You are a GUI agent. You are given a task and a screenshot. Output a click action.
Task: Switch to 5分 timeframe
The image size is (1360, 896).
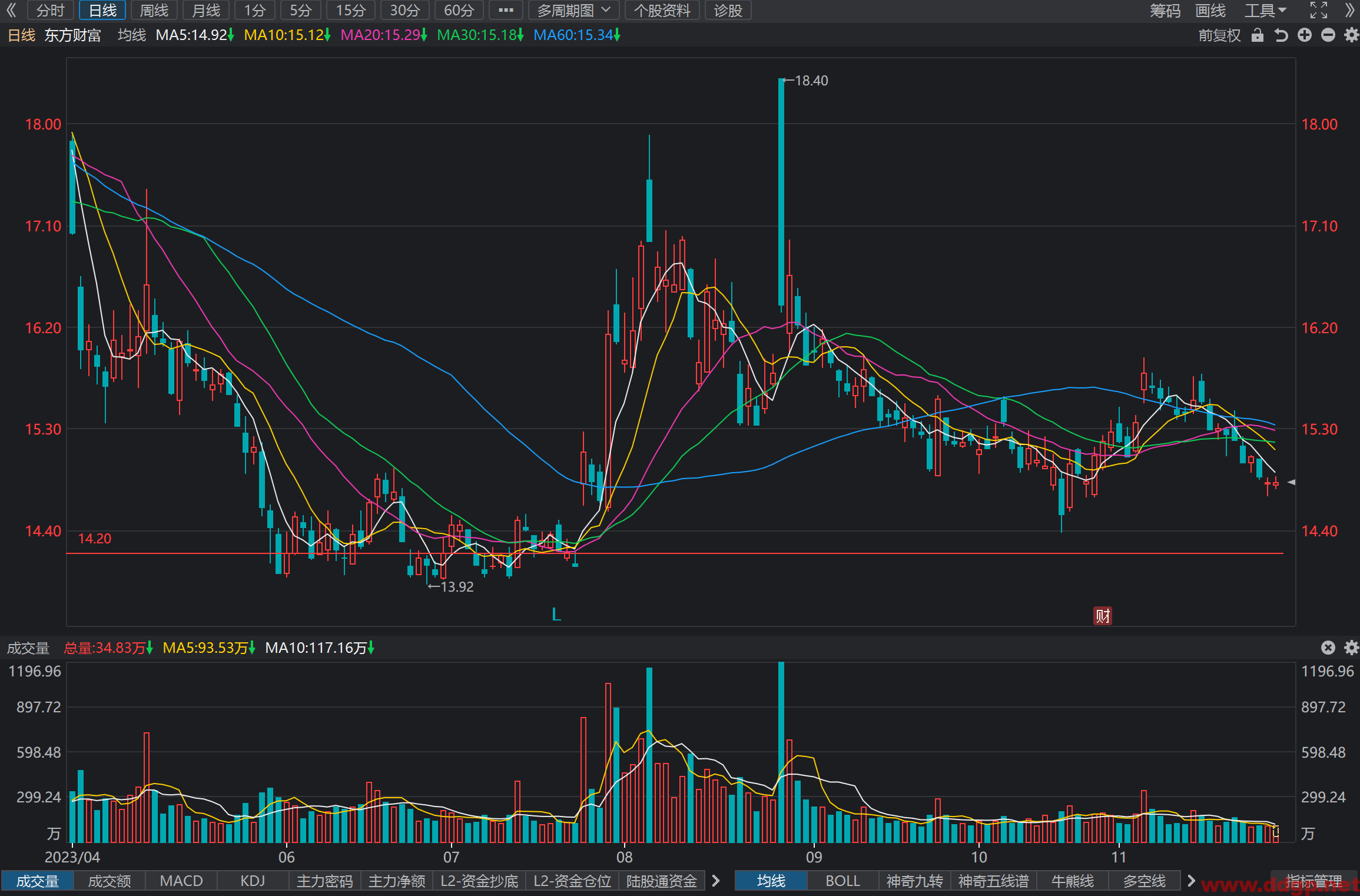tap(300, 10)
